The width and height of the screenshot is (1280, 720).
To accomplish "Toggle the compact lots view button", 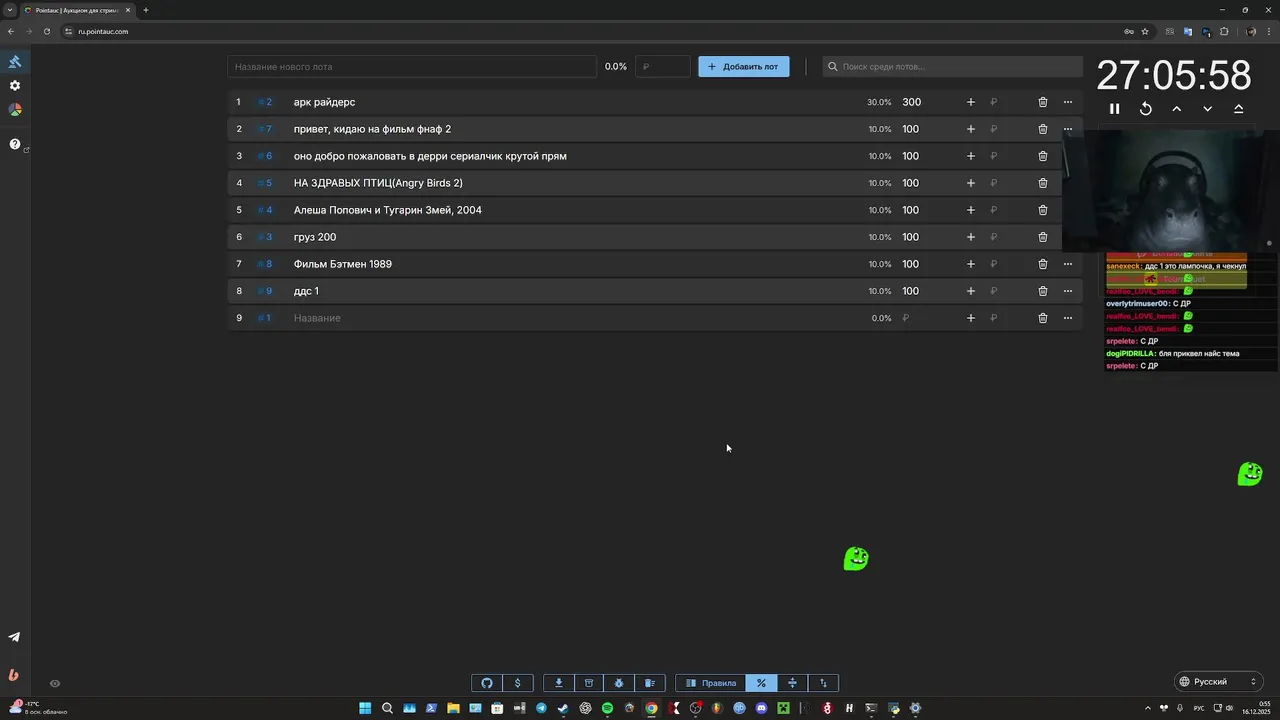I will click(792, 683).
